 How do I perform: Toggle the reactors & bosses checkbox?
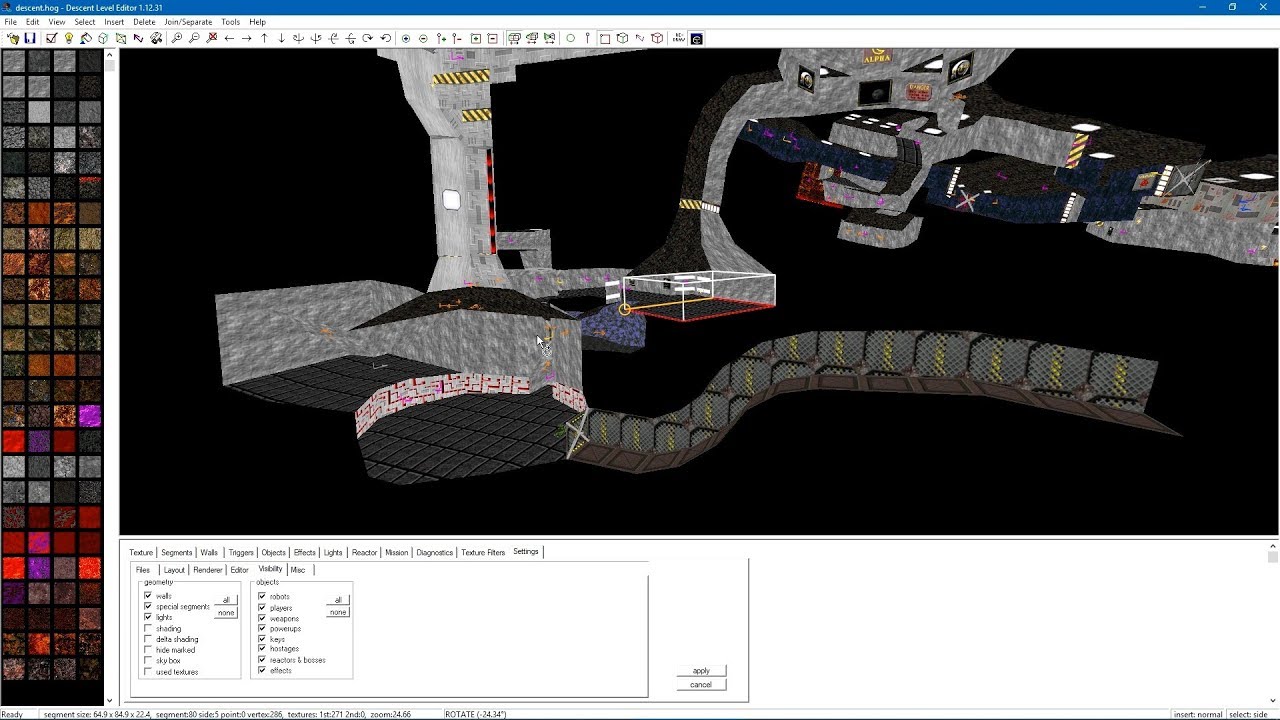click(x=262, y=660)
